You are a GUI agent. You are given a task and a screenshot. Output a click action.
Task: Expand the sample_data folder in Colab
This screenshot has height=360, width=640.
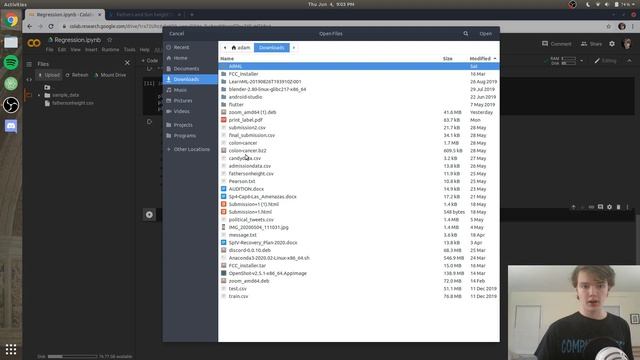(x=39, y=96)
